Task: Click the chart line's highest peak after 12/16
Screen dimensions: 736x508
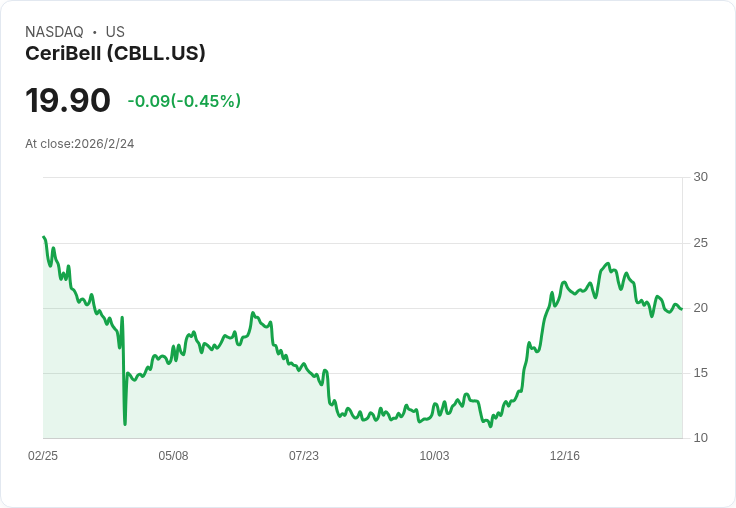Action: pos(608,264)
